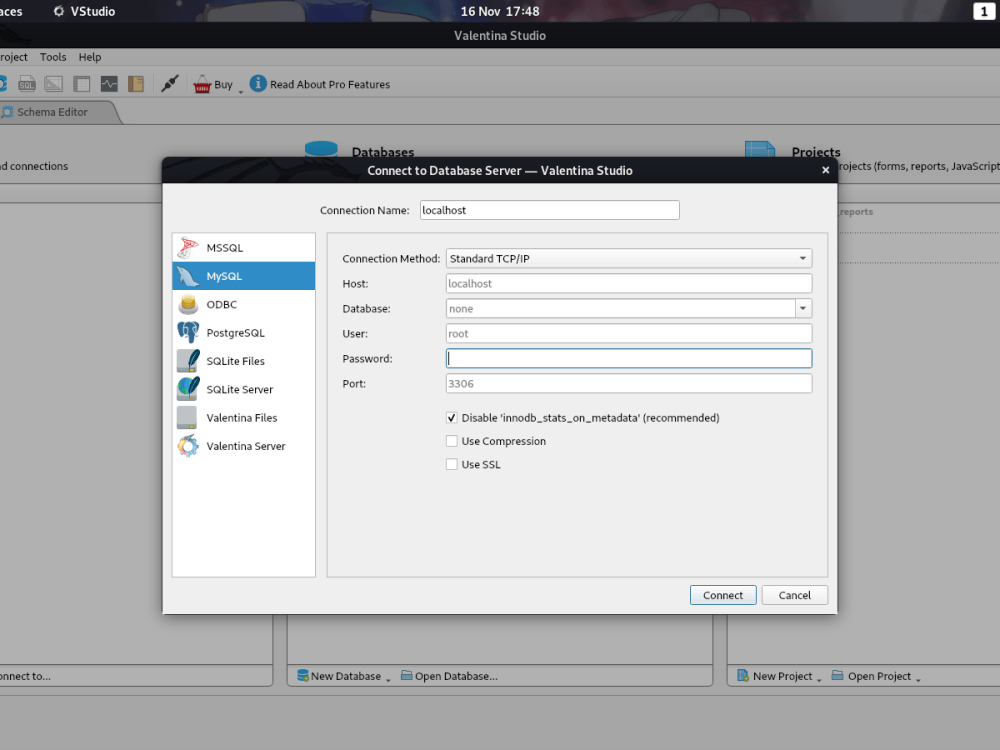Click the Connection Name input field
The height and width of the screenshot is (750, 1000).
[x=549, y=210]
